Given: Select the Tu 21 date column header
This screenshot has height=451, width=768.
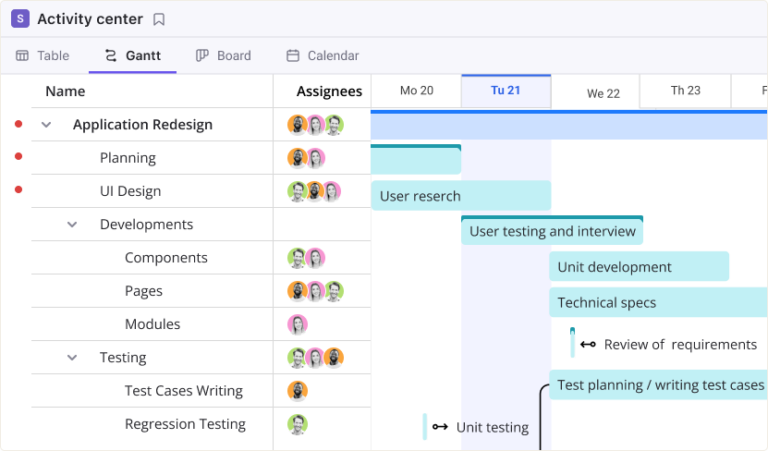Looking at the screenshot, I should click(506, 91).
